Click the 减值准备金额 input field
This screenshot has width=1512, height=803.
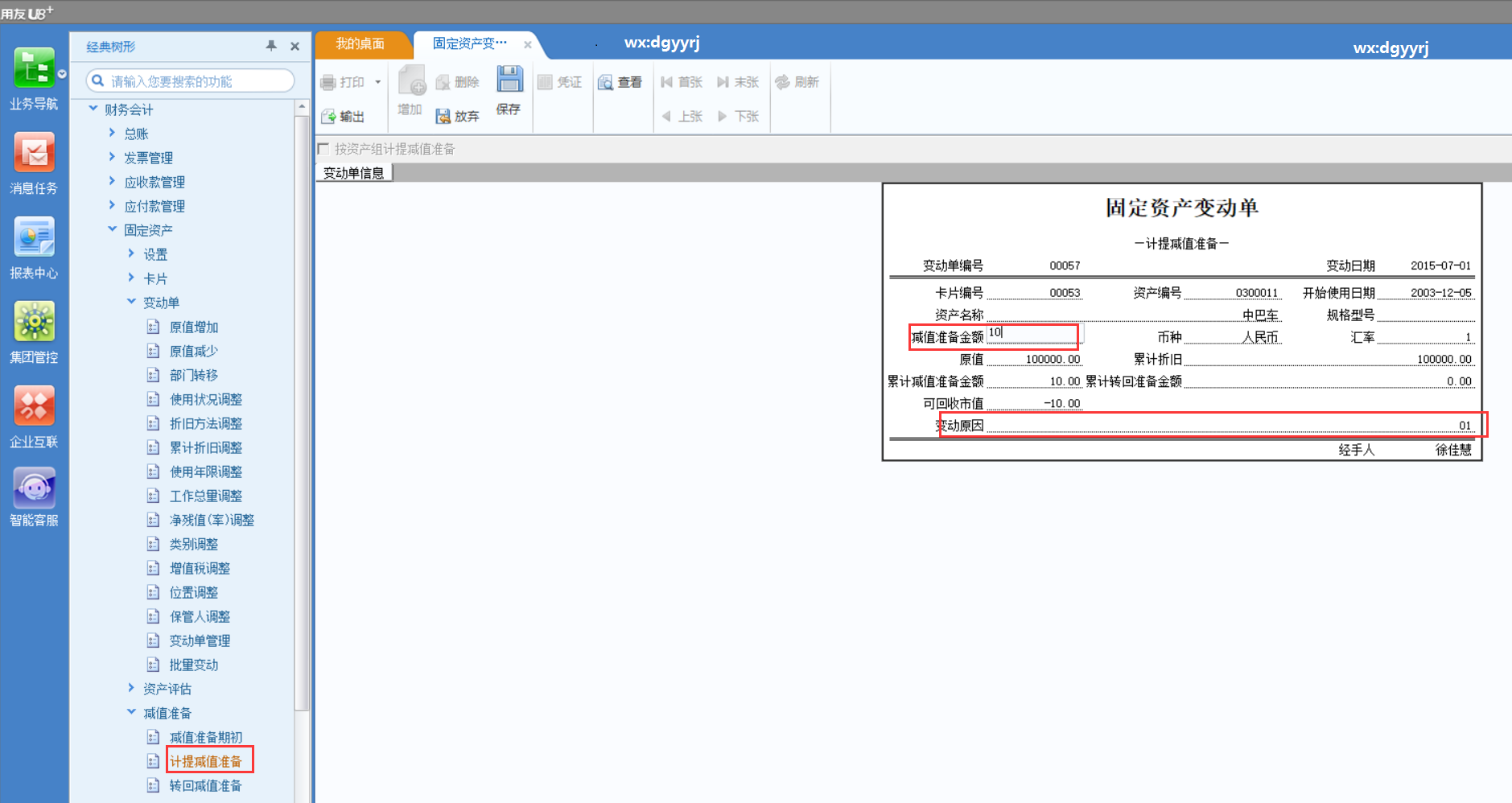(1035, 333)
